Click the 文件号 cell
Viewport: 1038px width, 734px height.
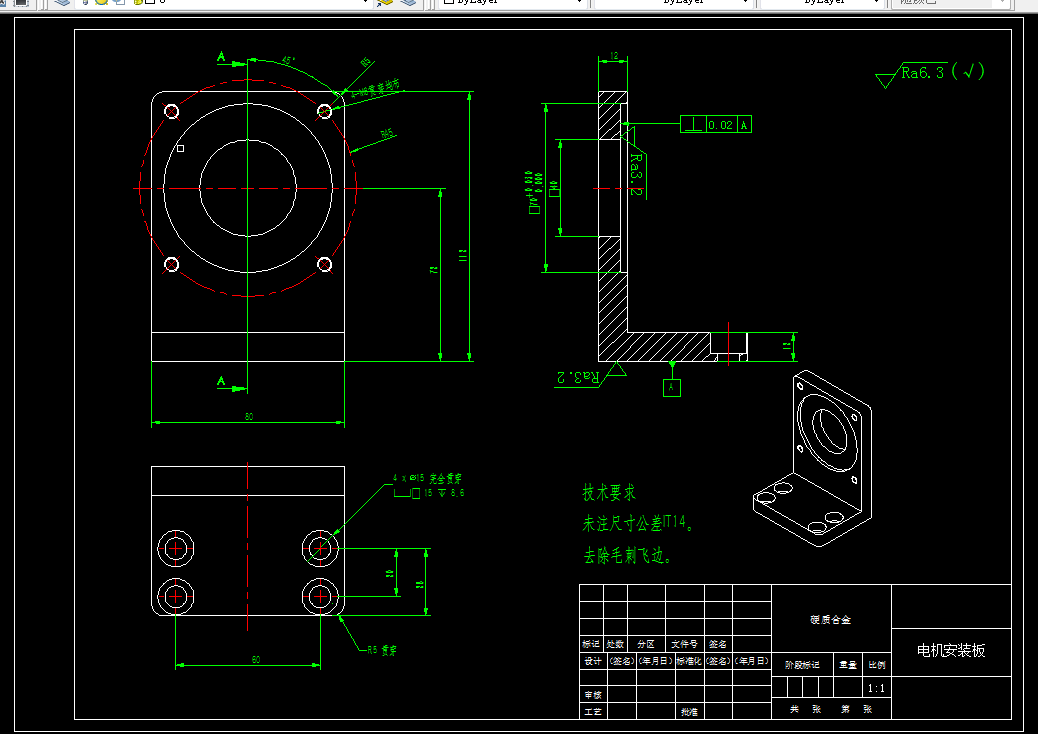(684, 644)
